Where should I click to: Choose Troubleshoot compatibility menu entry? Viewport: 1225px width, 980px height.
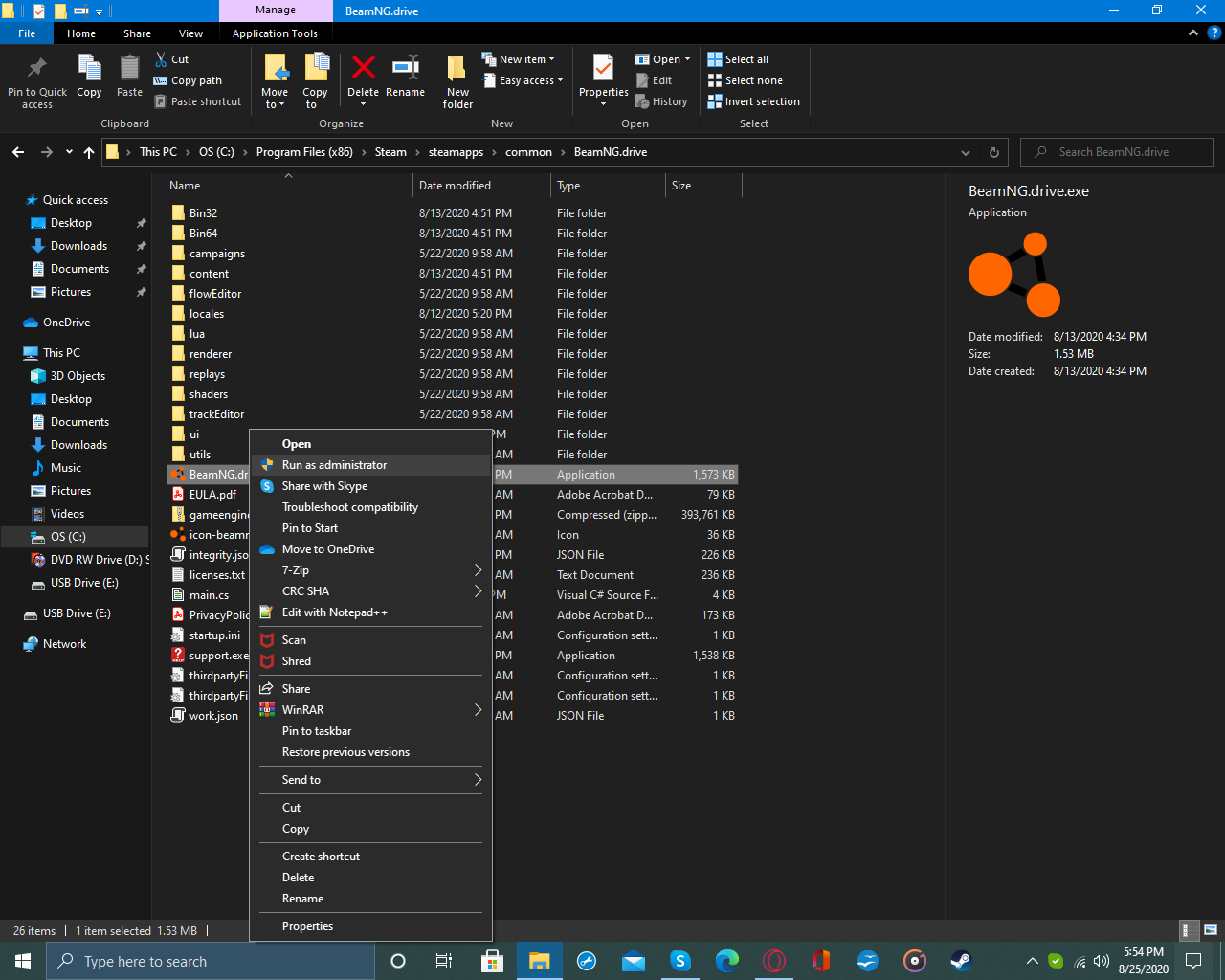(x=371, y=507)
